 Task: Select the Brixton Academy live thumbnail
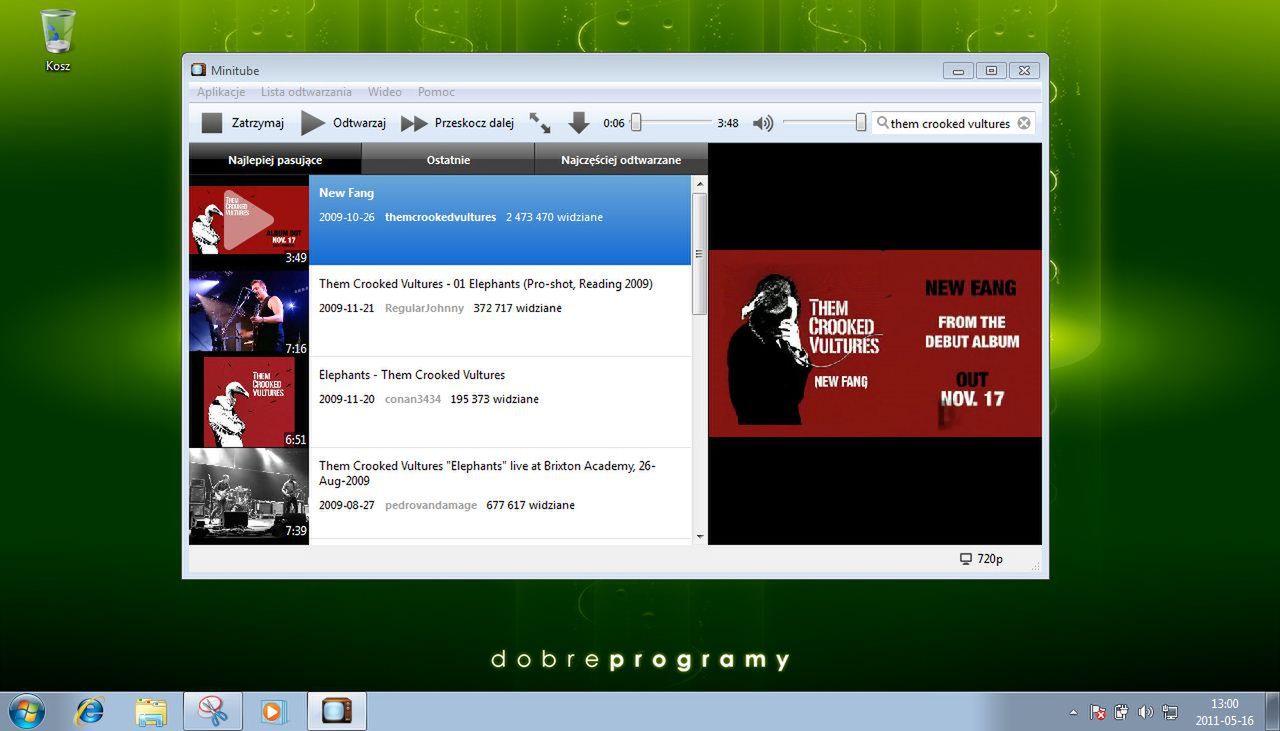[x=249, y=493]
